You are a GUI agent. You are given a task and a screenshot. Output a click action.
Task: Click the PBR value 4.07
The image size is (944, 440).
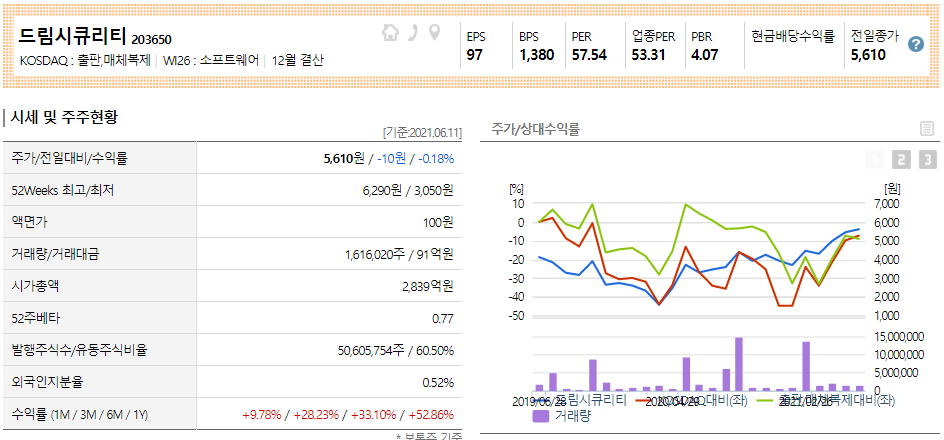(704, 55)
